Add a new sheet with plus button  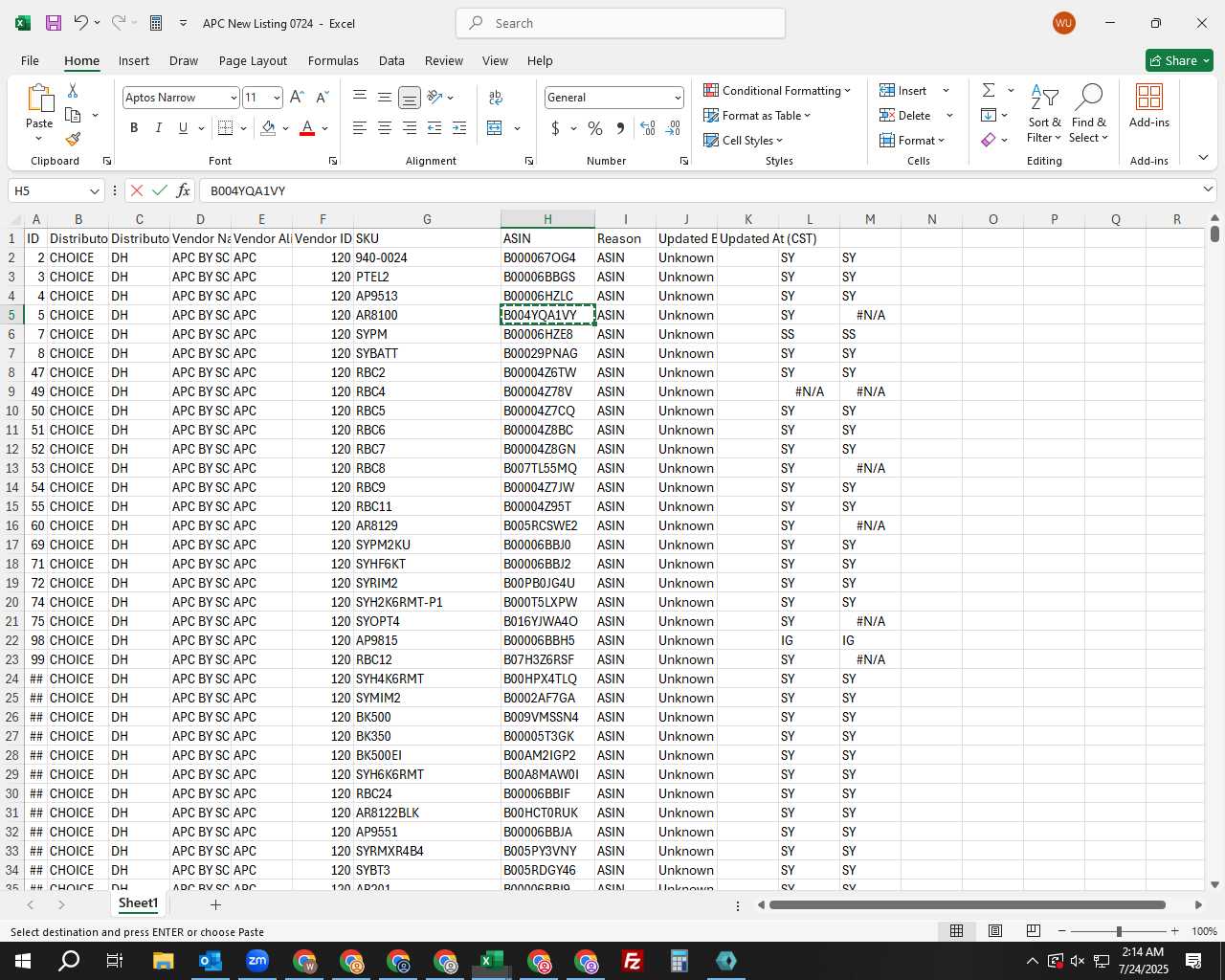[215, 904]
